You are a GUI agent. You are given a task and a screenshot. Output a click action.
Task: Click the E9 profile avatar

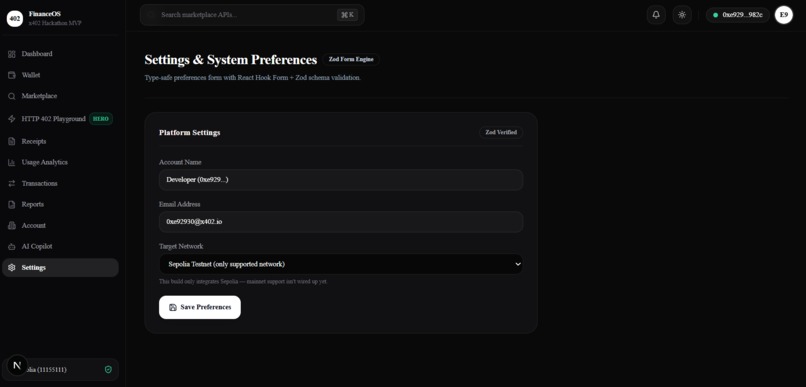pyautogui.click(x=783, y=15)
